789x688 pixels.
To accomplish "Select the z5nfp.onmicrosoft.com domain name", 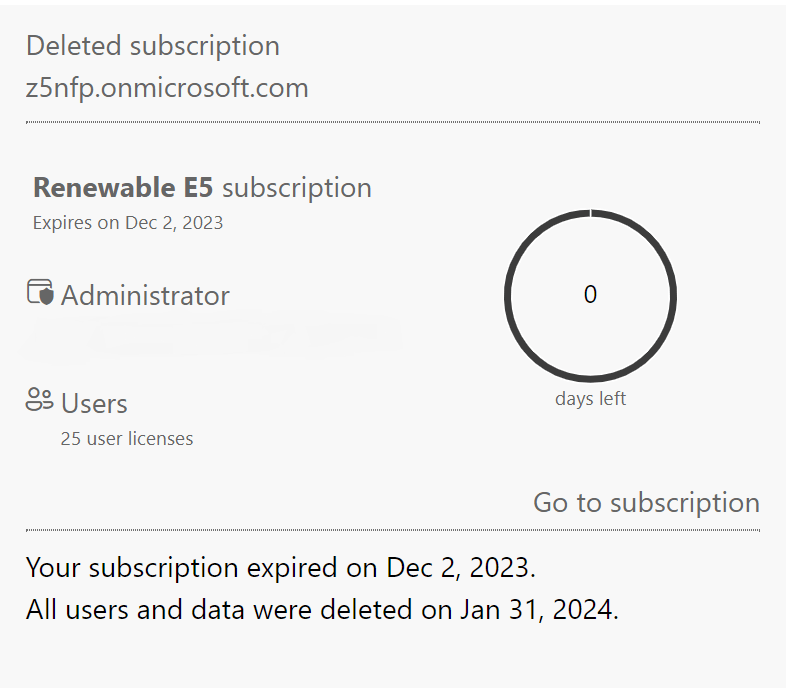I will 167,88.
